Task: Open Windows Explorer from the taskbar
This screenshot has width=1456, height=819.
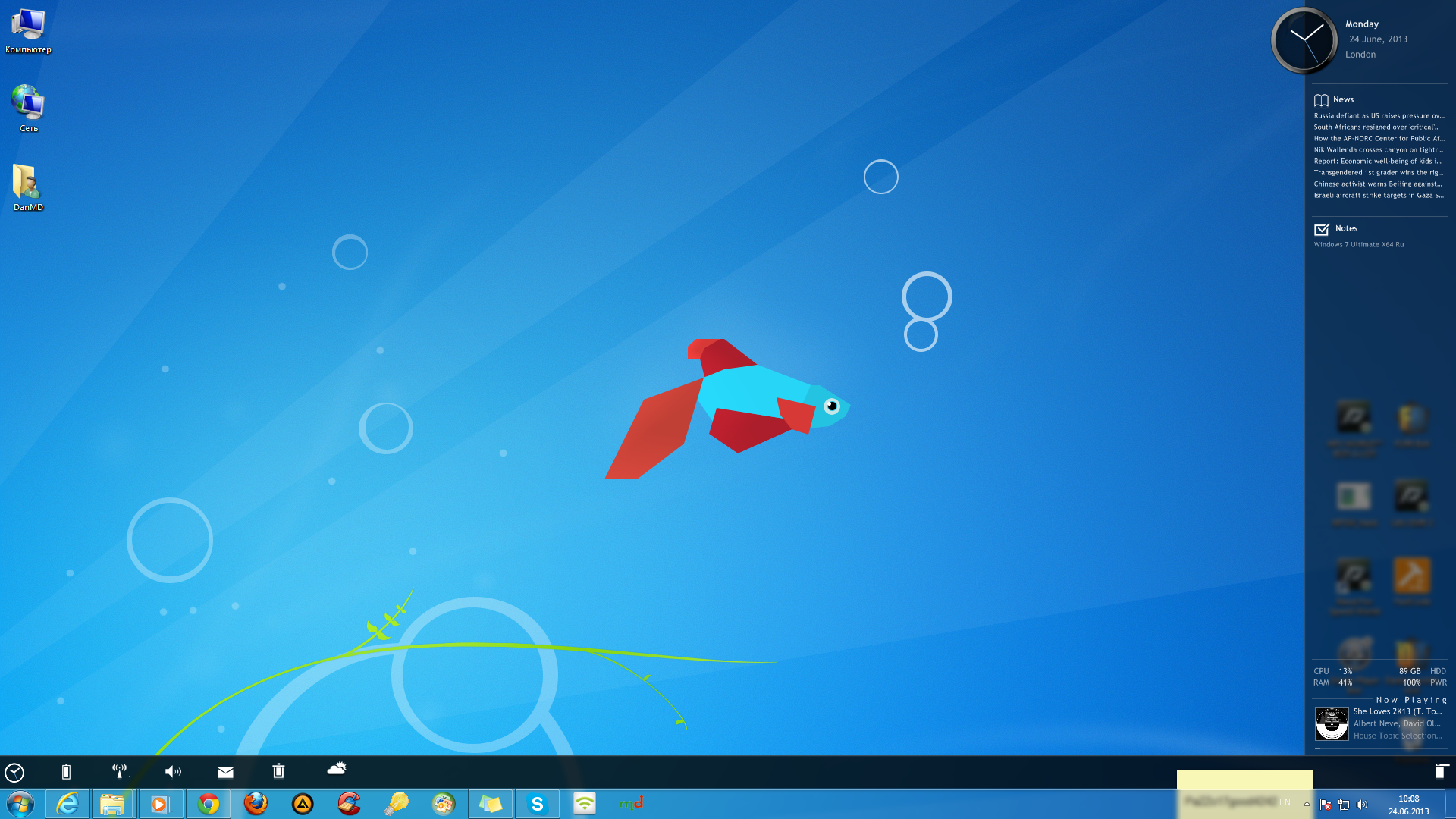Action: 112,804
